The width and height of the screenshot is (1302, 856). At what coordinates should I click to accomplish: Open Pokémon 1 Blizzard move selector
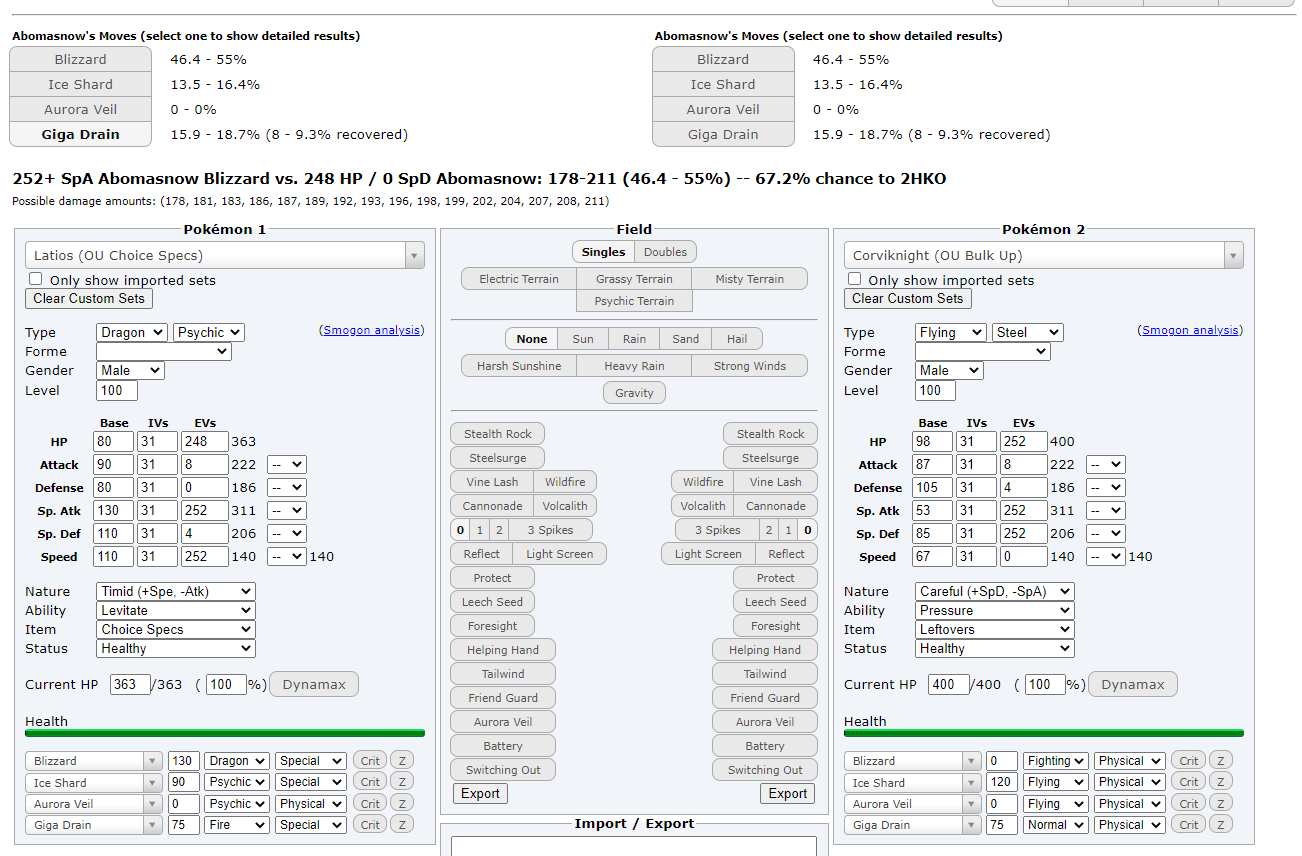pyautogui.click(x=94, y=761)
